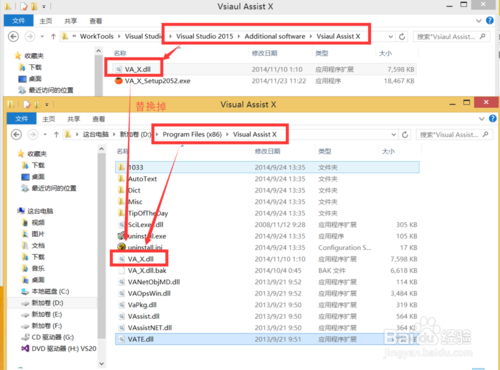Screen dimensions: 500x370
Task: Click Forward arrow in Visual Assist X window
Action: click(x=32, y=134)
